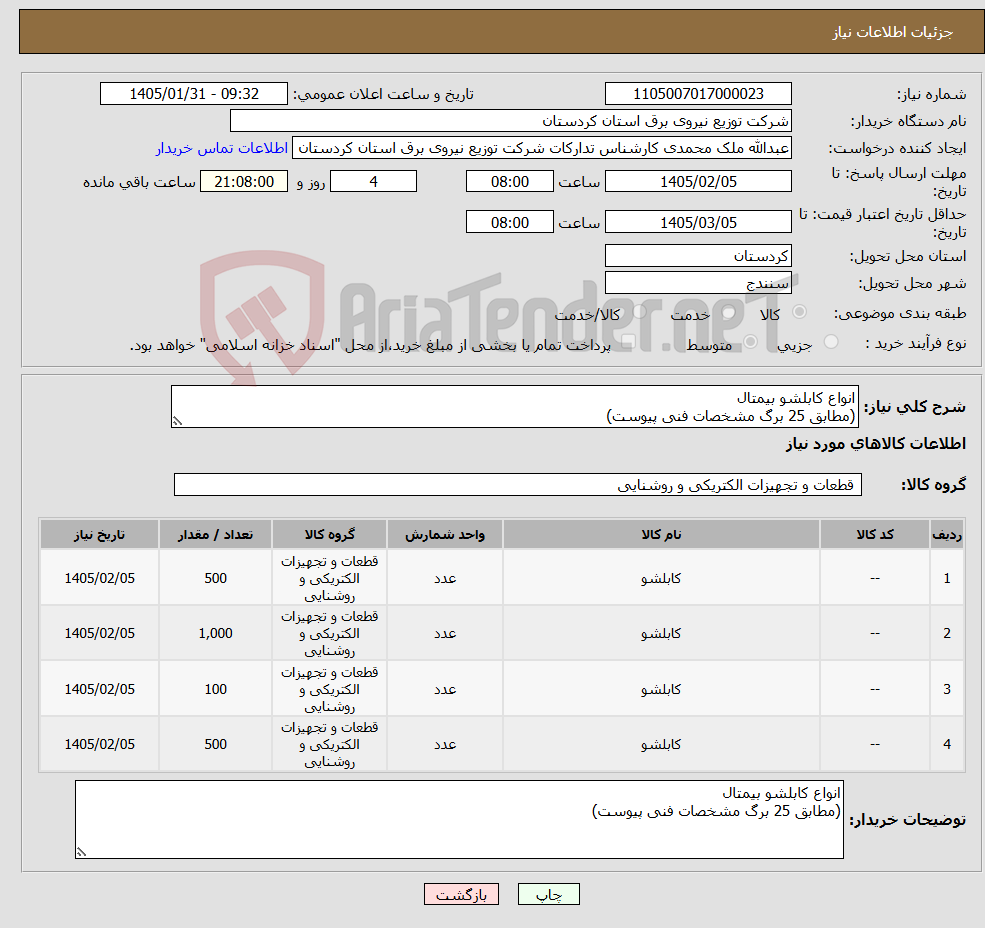985x928 pixels.
Task: Click the buyer notes text area
Action: tap(459, 819)
